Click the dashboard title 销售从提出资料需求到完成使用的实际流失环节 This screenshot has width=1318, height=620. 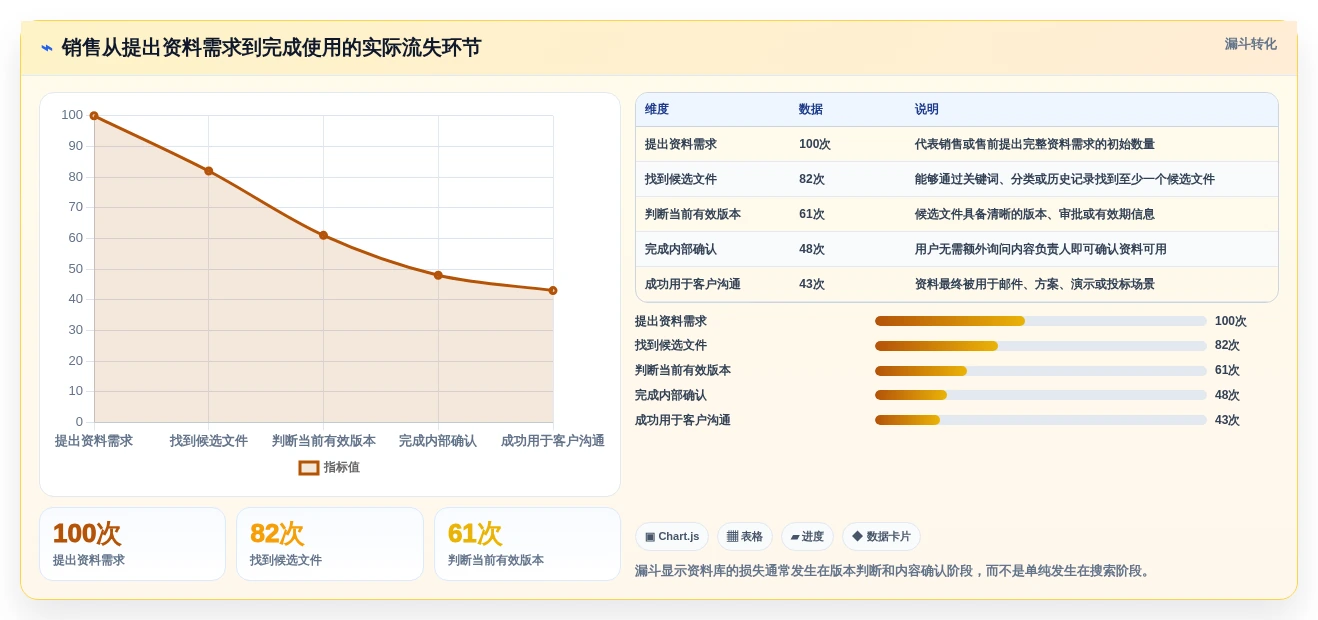(x=271, y=48)
